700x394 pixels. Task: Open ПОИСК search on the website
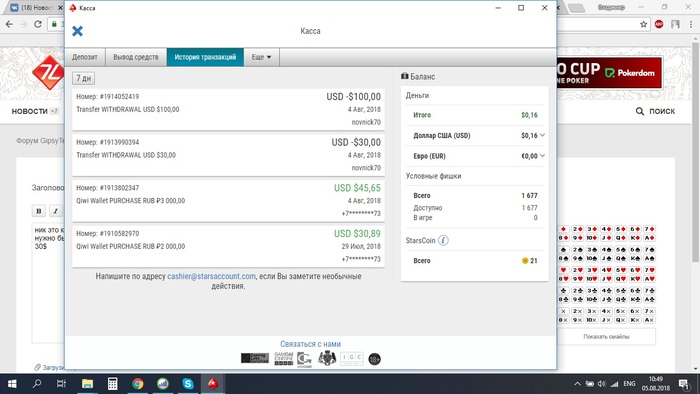coord(655,111)
